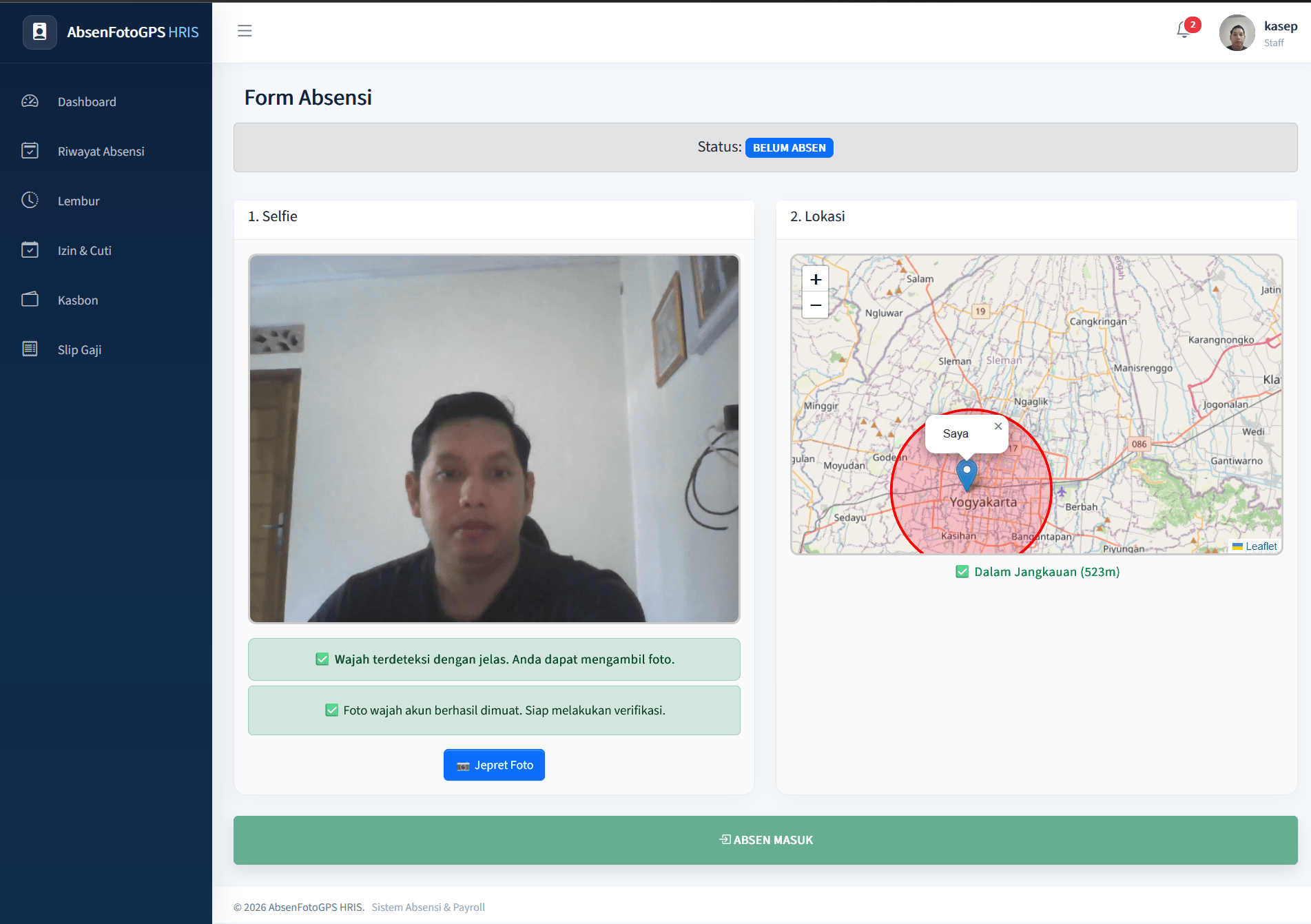
Task: Click the Lembur clock icon
Action: [30, 201]
